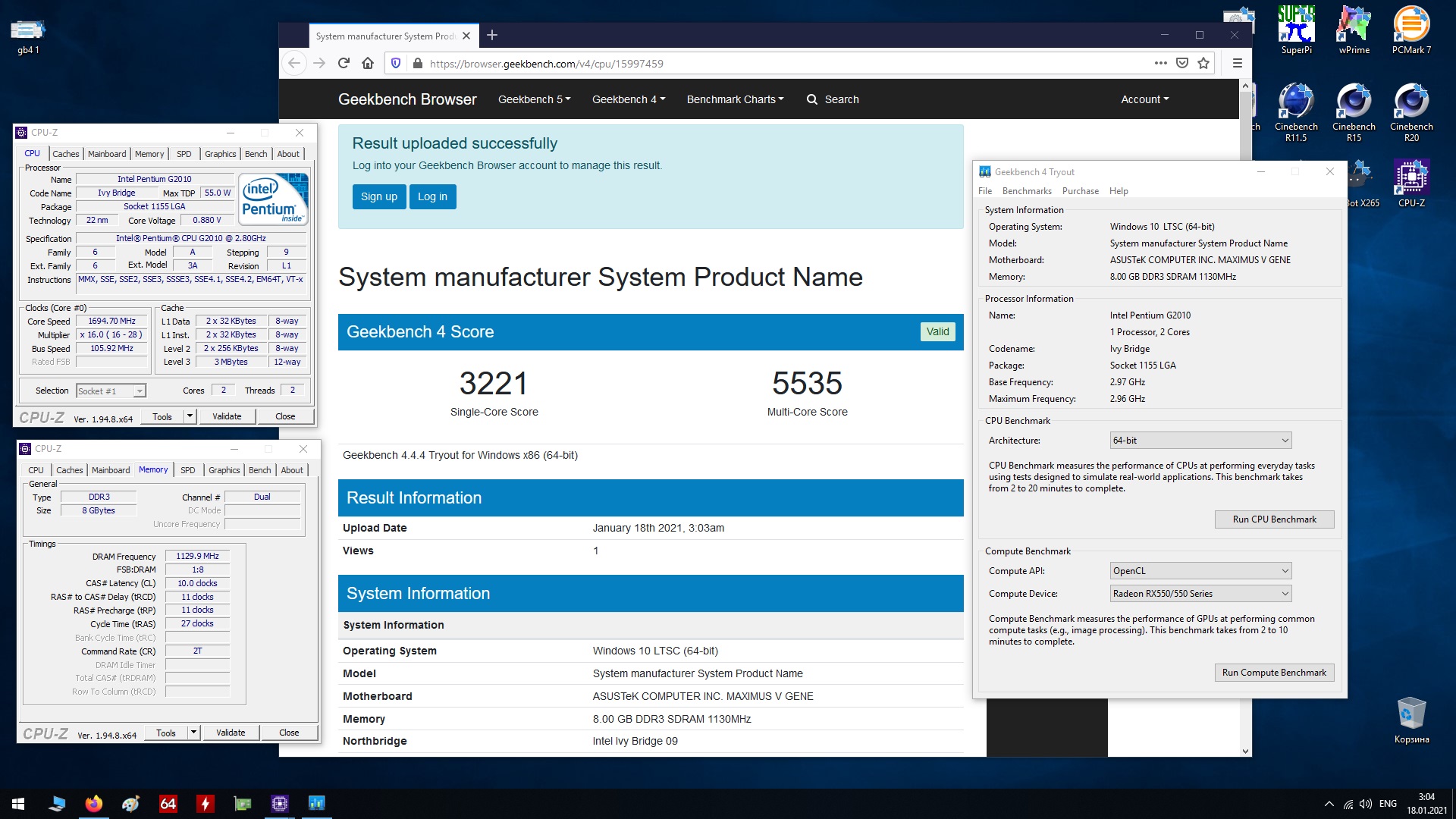
Task: Open Benchmarks menu in Geekbench 4
Action: 1027,191
